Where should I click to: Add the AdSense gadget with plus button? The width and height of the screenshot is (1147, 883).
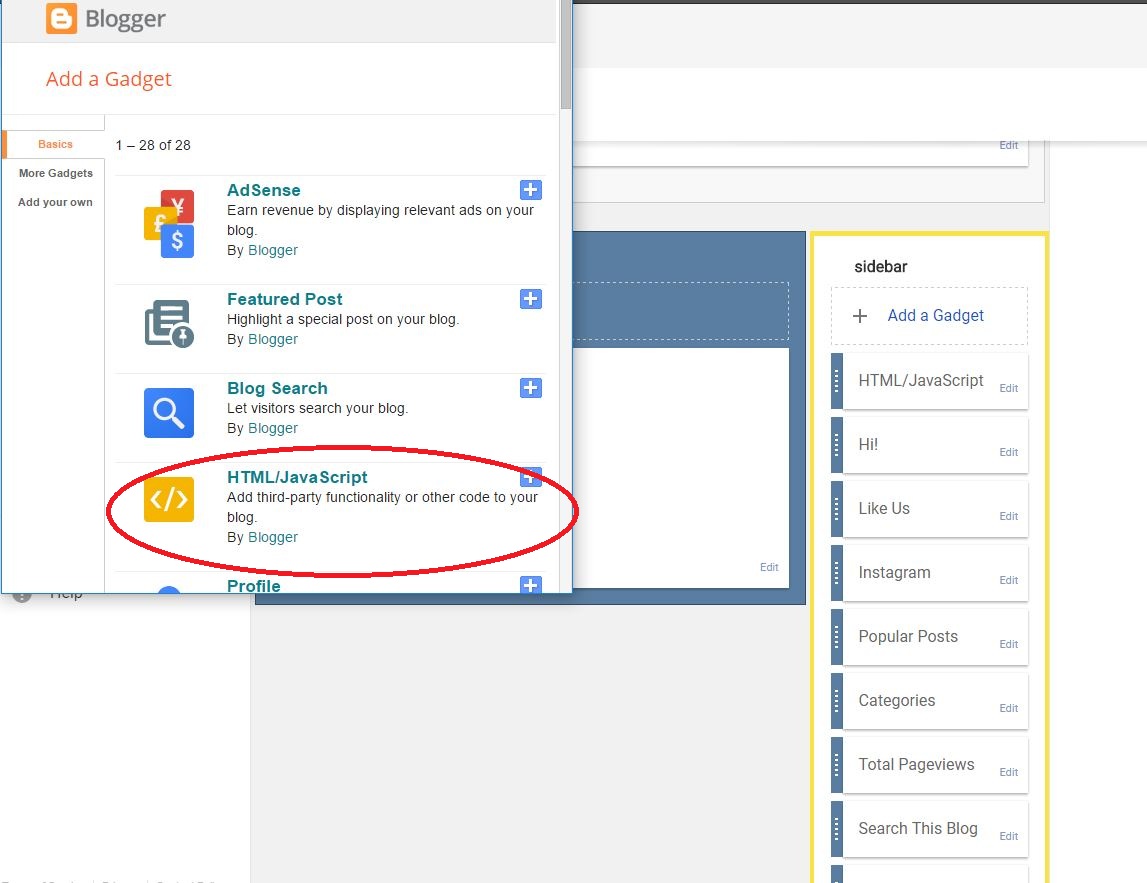(x=530, y=190)
